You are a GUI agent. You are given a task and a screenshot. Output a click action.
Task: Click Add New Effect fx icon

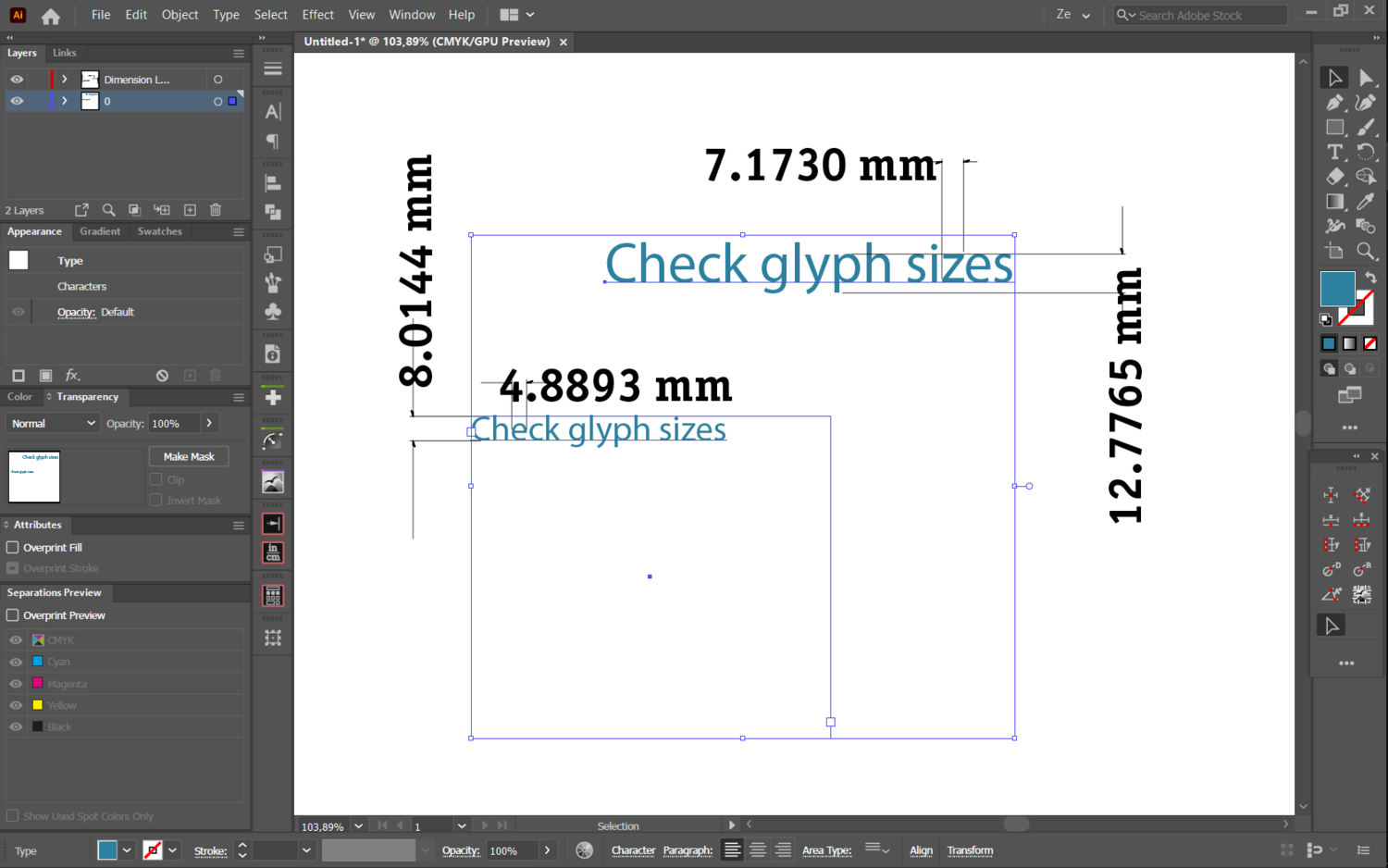(x=72, y=376)
